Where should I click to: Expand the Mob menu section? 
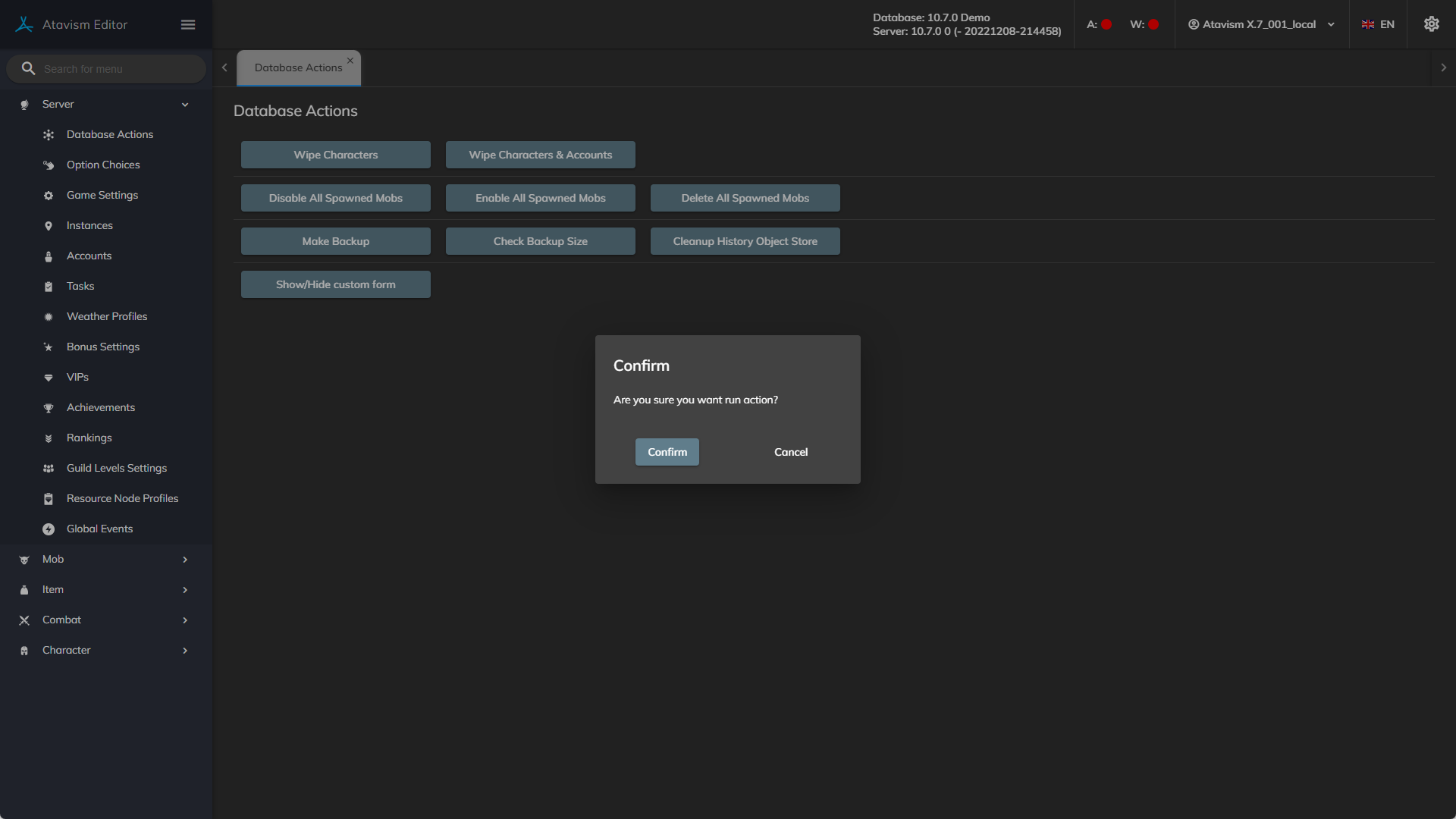[184, 560]
